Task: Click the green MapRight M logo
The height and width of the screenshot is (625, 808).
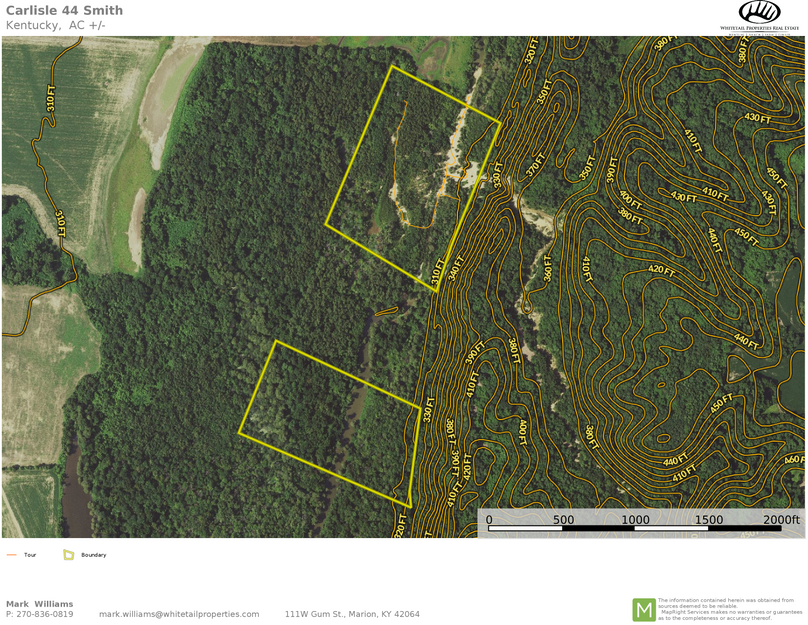Action: 643,609
